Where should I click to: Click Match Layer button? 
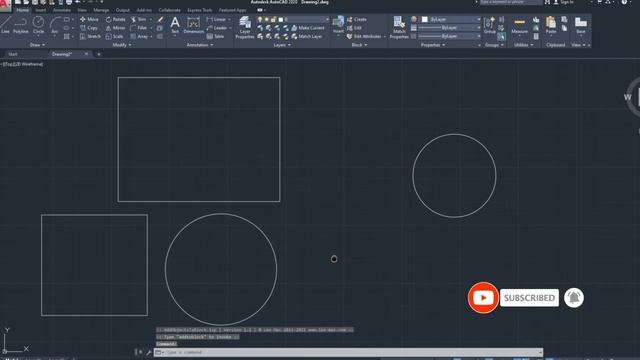307,36
